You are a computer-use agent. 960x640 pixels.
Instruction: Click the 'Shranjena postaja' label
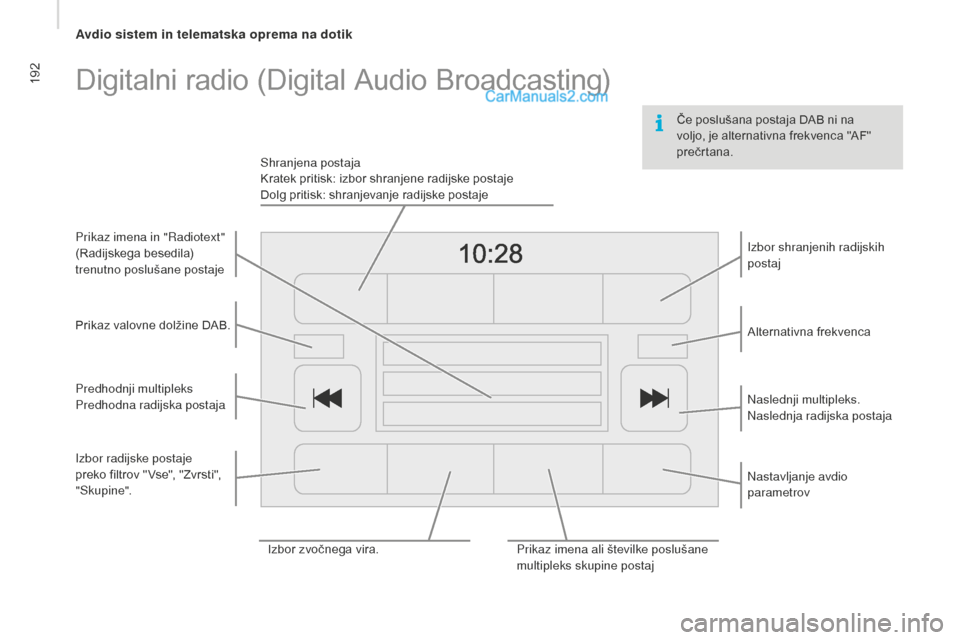[x=310, y=162]
